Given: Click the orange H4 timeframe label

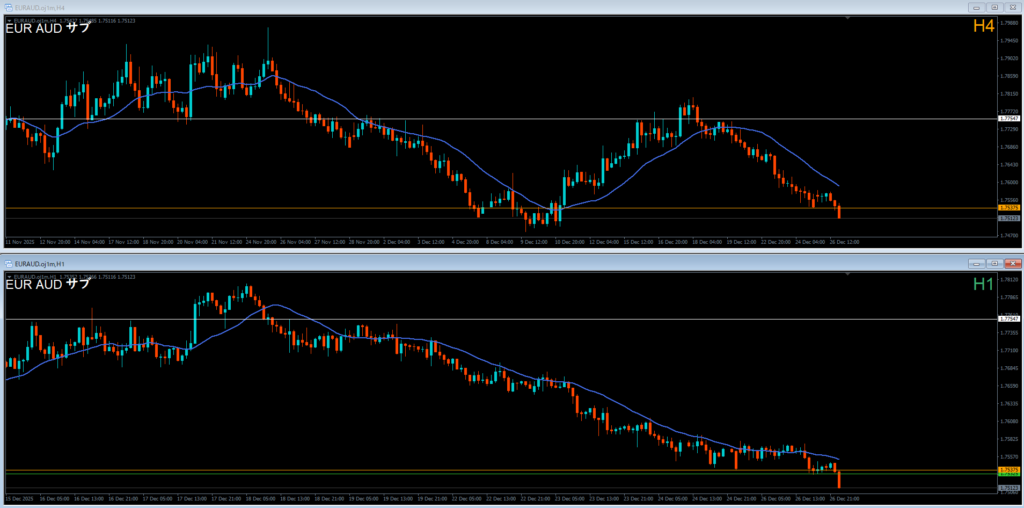Looking at the screenshot, I should (982, 28).
